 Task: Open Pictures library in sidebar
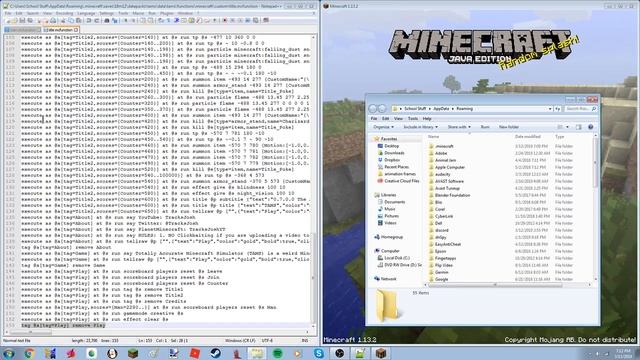(x=391, y=216)
